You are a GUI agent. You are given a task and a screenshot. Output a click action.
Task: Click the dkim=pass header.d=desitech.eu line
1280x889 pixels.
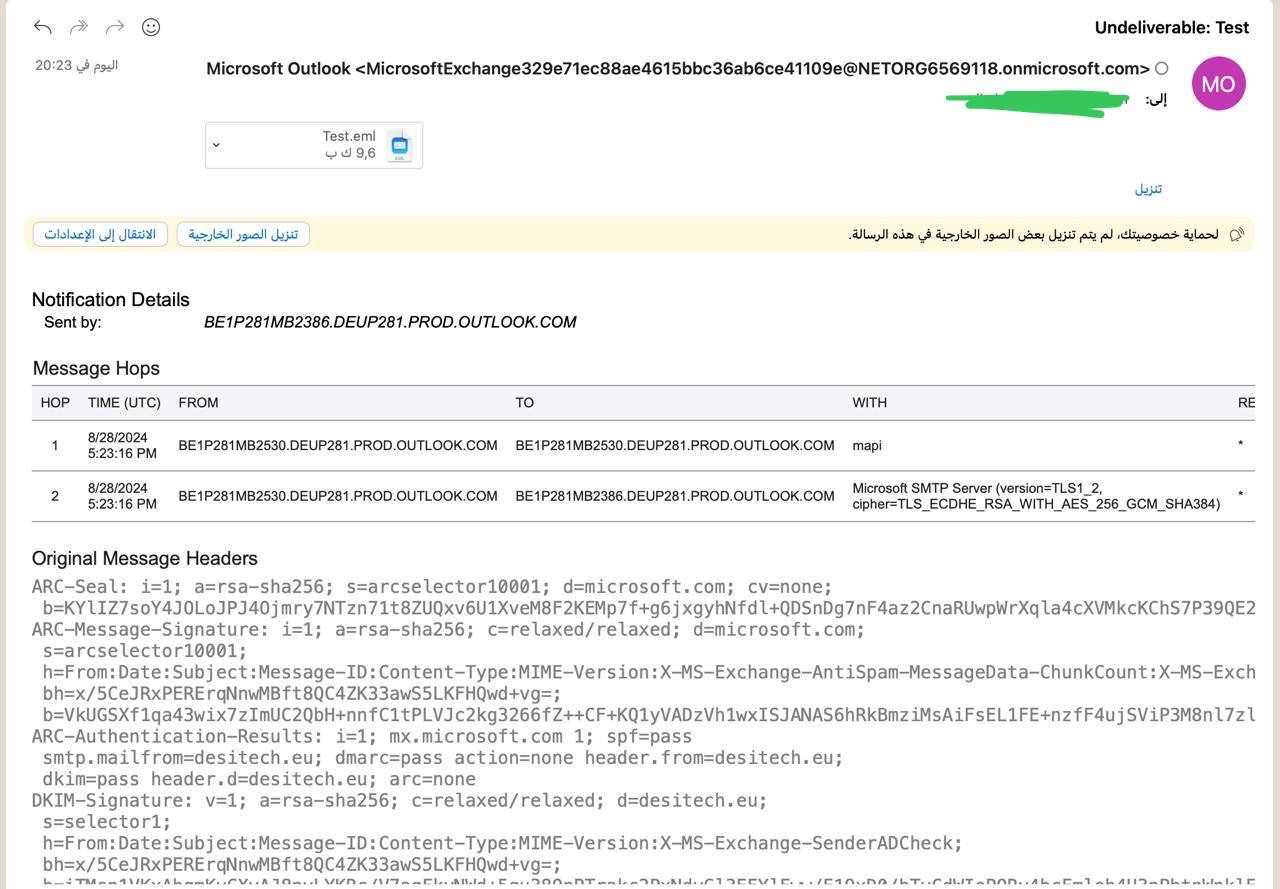[x=259, y=779]
